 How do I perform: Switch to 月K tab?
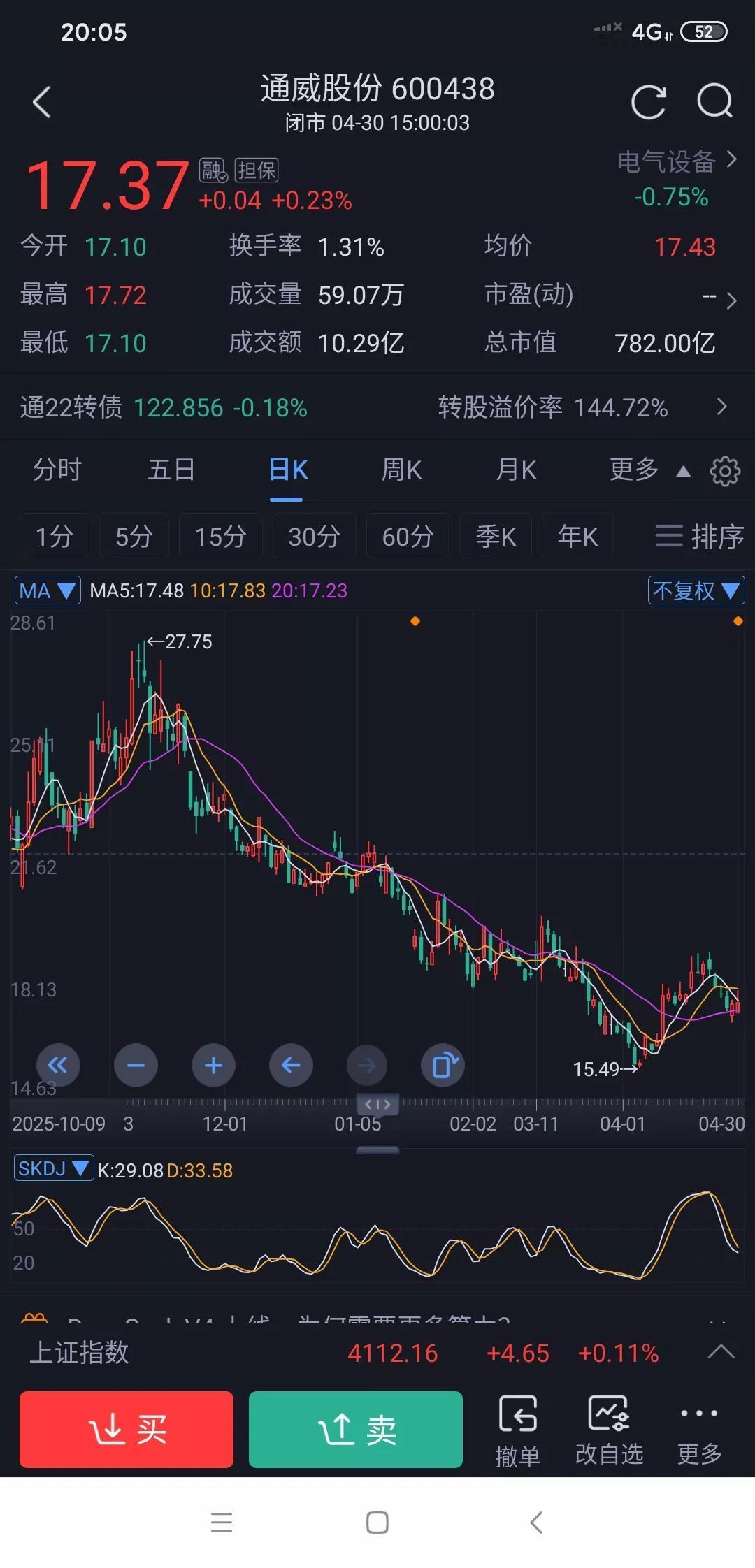[516, 470]
